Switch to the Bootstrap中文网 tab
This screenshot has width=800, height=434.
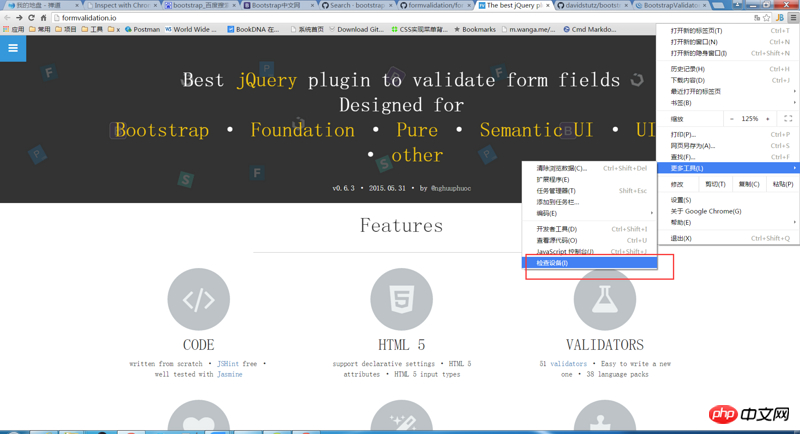278,6
